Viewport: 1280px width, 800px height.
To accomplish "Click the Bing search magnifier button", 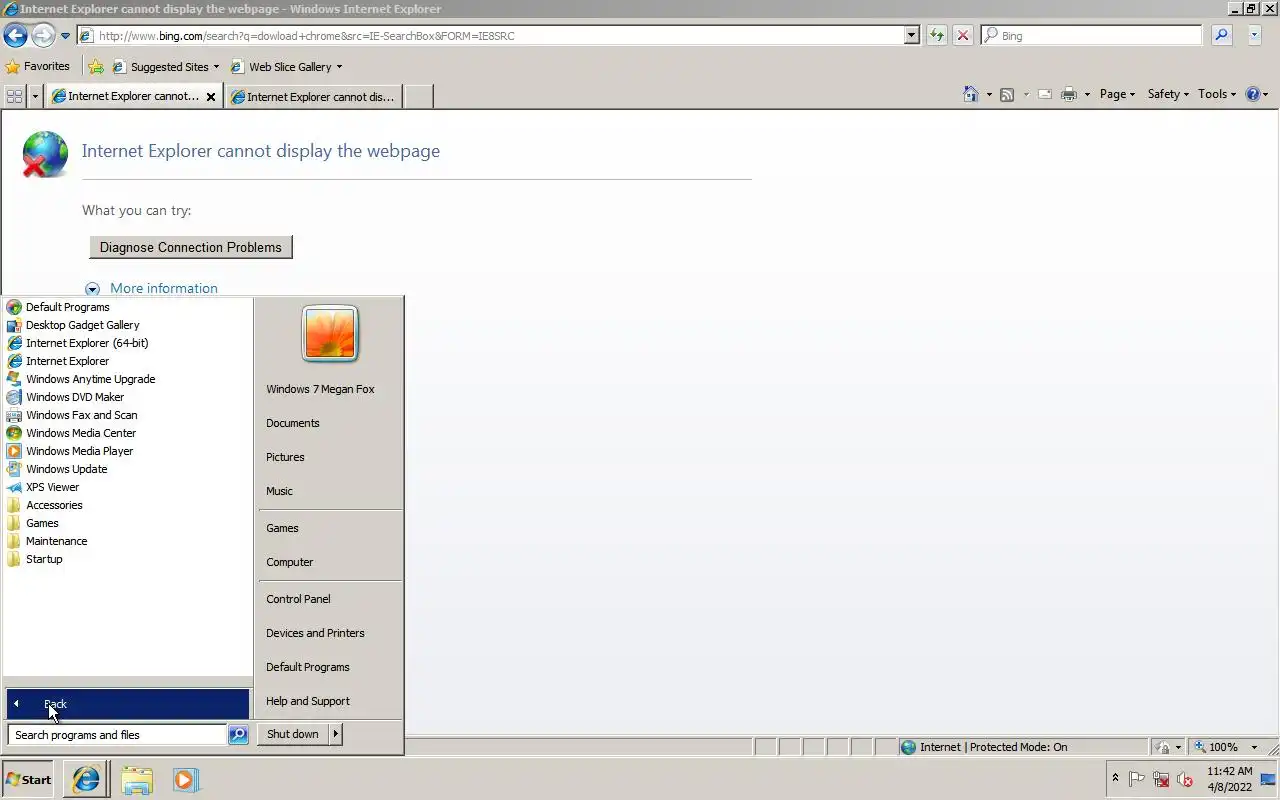I will click(x=1221, y=35).
